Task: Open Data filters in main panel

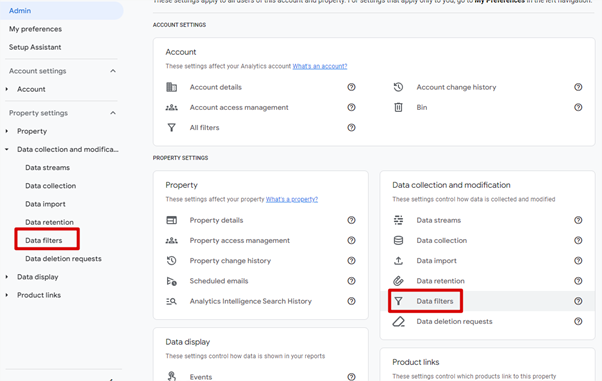Action: point(435,301)
